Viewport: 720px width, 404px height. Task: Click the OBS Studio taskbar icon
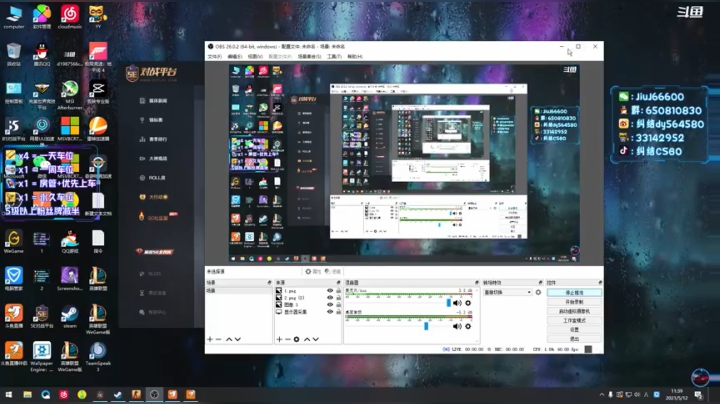pyautogui.click(x=154, y=394)
